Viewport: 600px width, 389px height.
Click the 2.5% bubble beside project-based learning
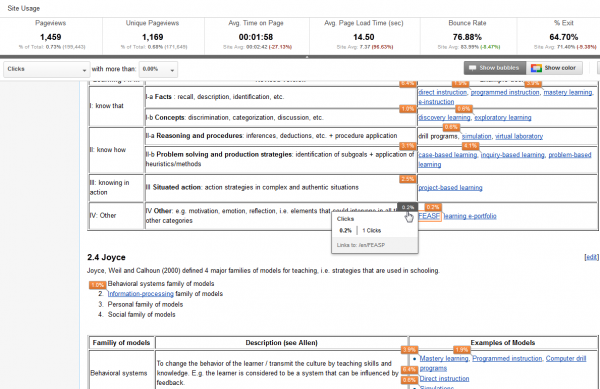[407, 179]
